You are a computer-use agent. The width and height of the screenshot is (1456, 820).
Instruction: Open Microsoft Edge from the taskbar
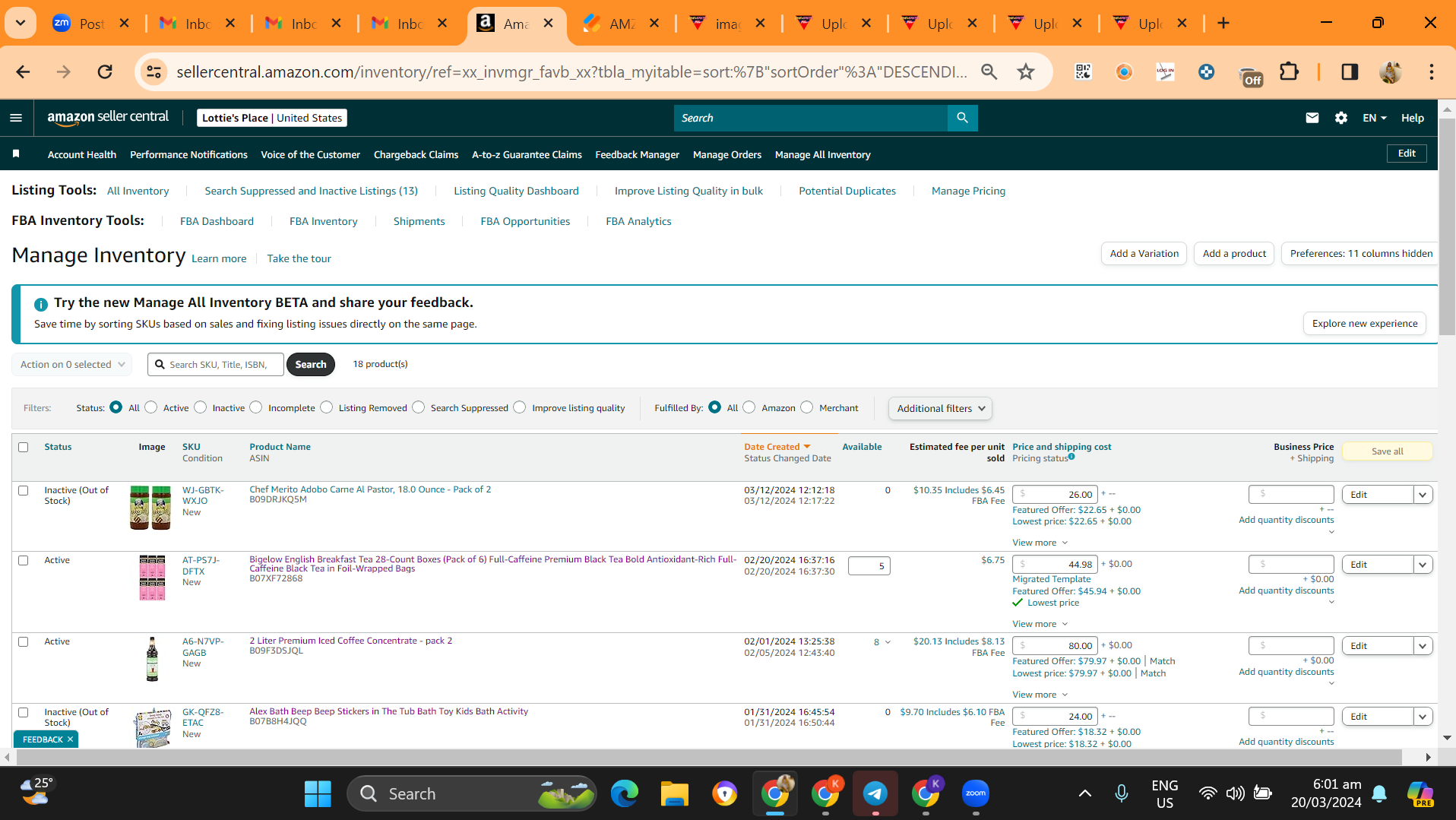tap(625, 794)
